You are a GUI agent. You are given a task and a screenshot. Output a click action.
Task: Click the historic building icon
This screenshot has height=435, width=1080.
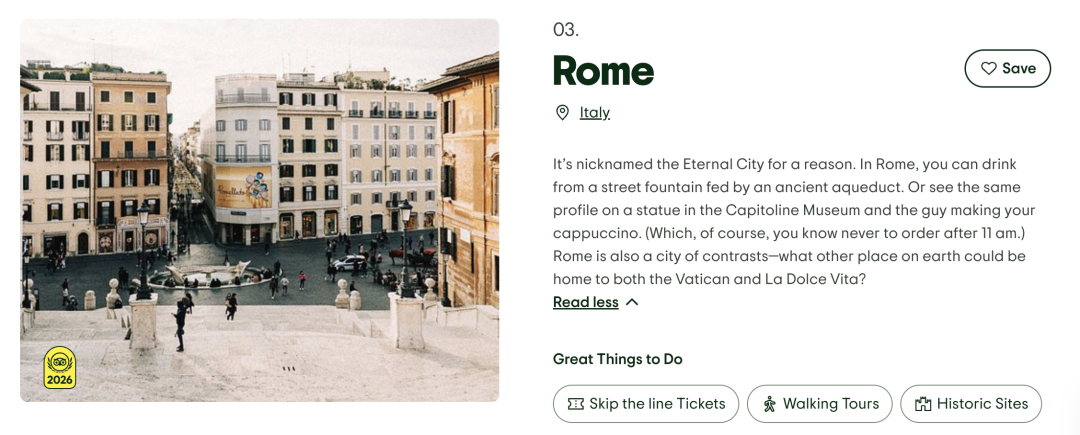tap(923, 404)
